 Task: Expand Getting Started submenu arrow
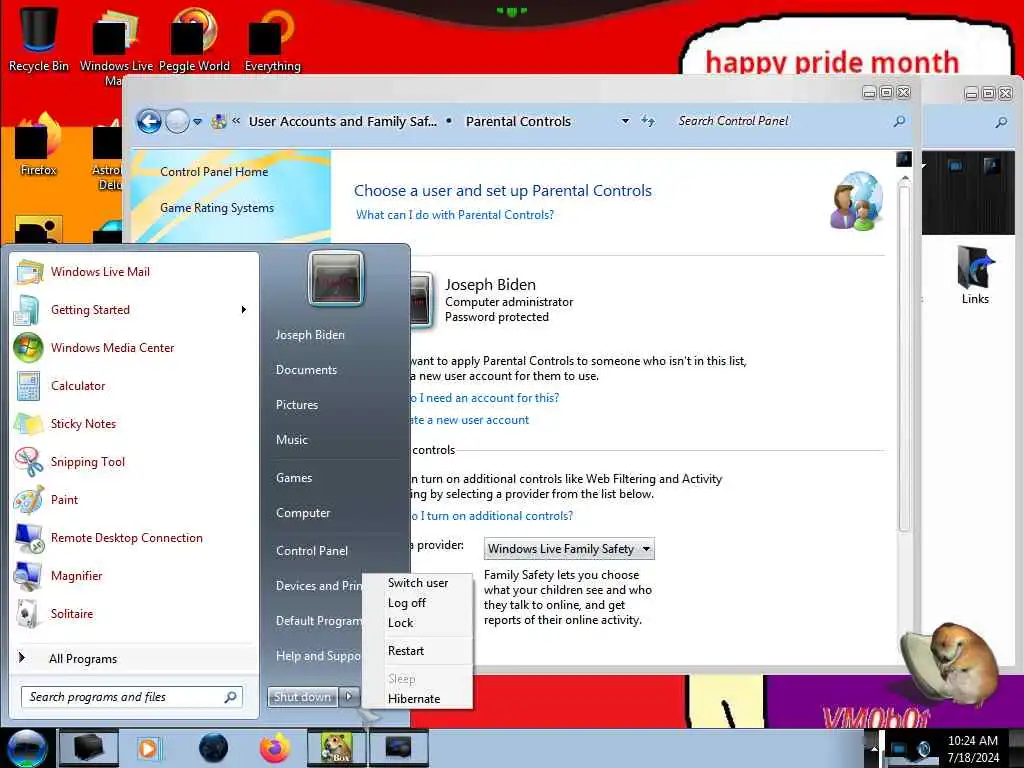click(244, 310)
